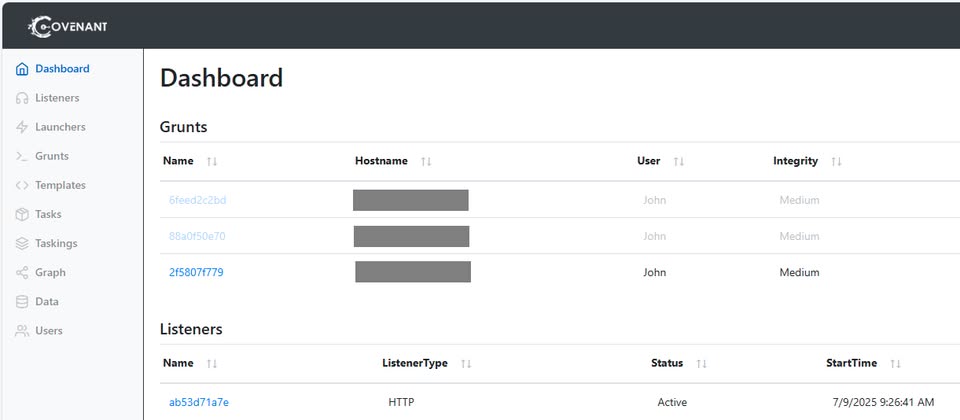Sort Listeners by Status column arrows
Viewport: 960px width, 420px height.
(701, 364)
